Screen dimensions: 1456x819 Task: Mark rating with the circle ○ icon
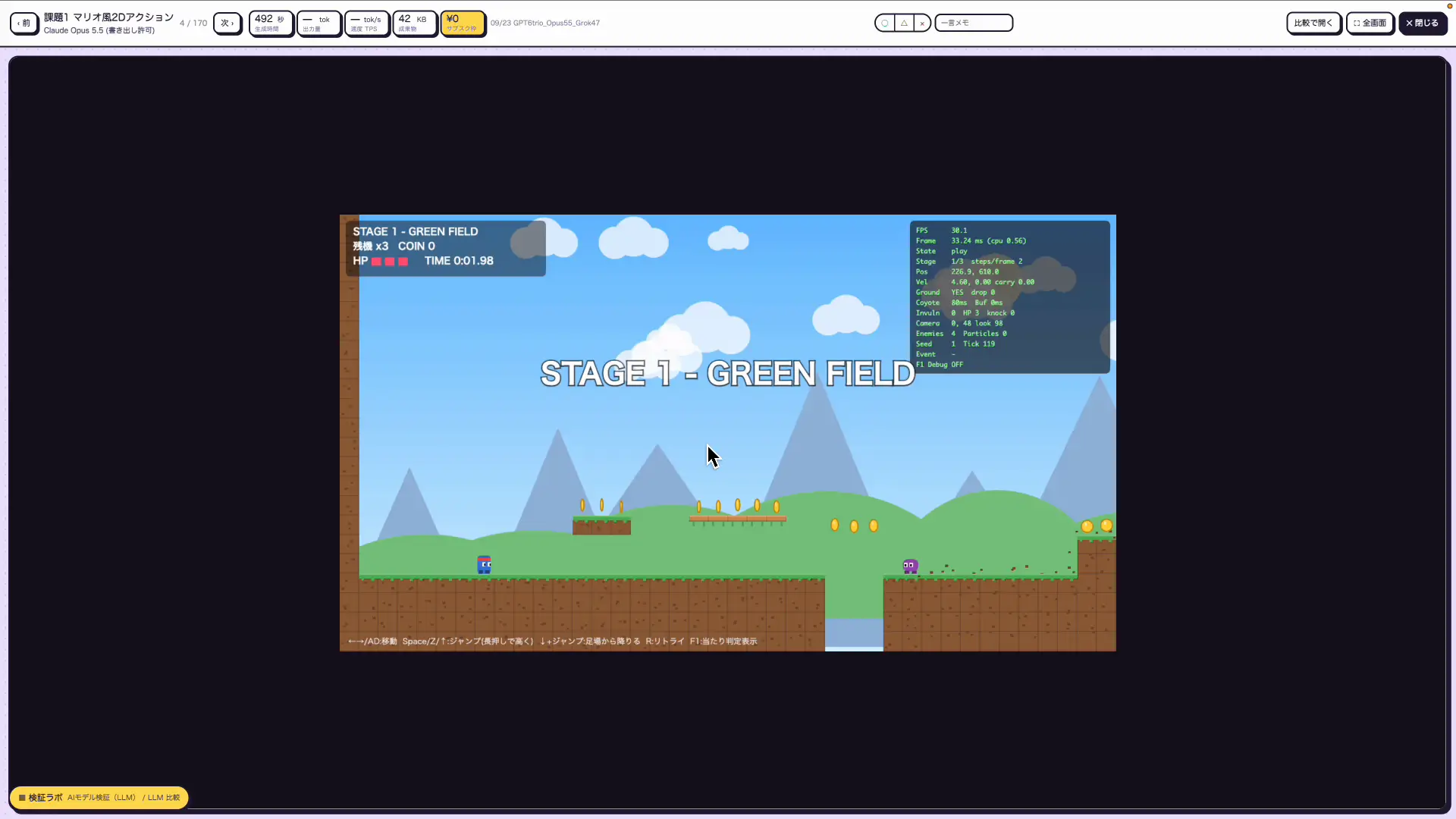click(x=884, y=23)
